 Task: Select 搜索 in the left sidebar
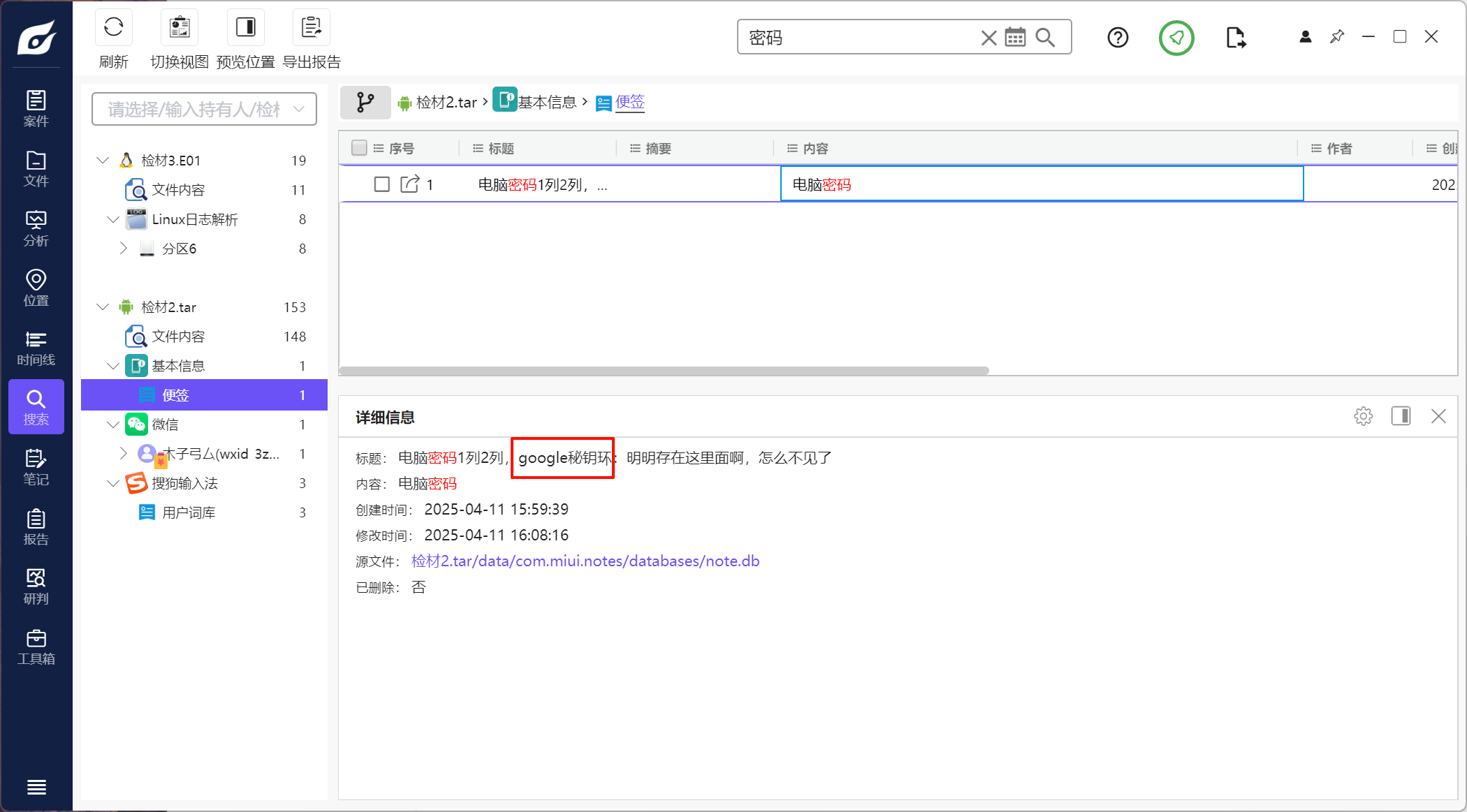pyautogui.click(x=36, y=407)
